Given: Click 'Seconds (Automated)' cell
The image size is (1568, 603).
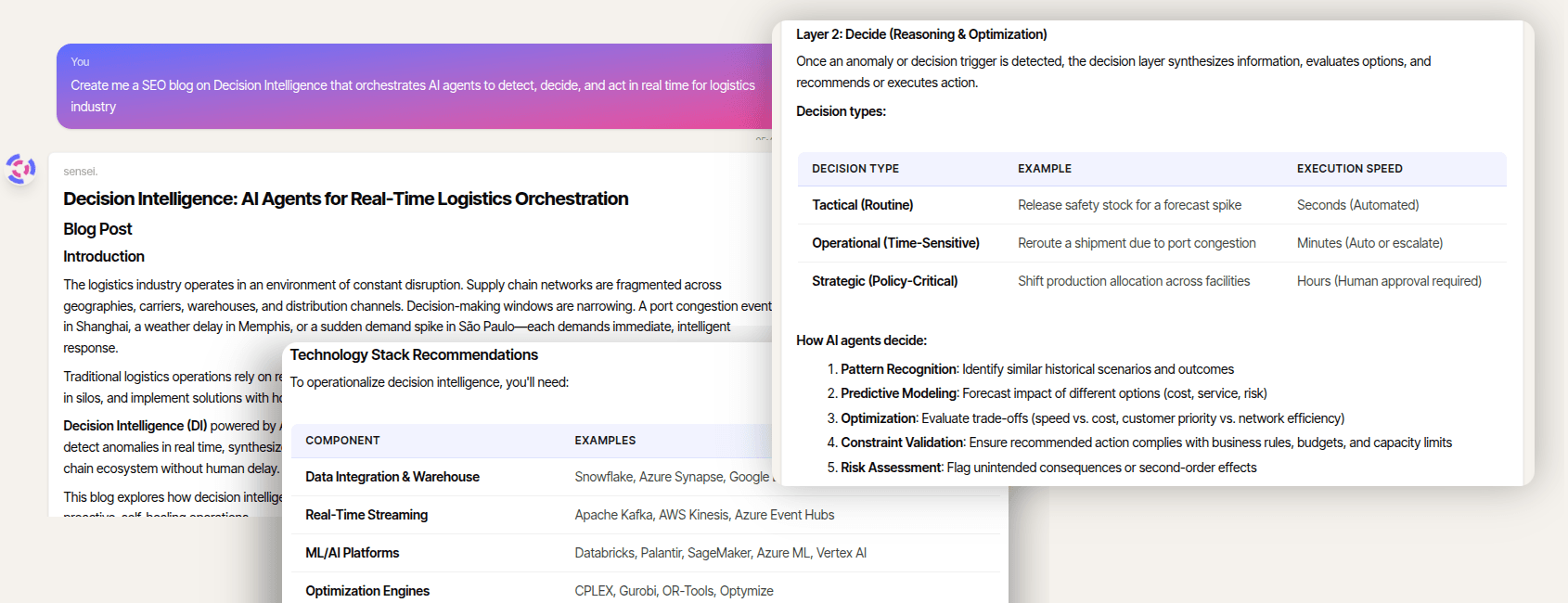Looking at the screenshot, I should tap(1358, 205).
